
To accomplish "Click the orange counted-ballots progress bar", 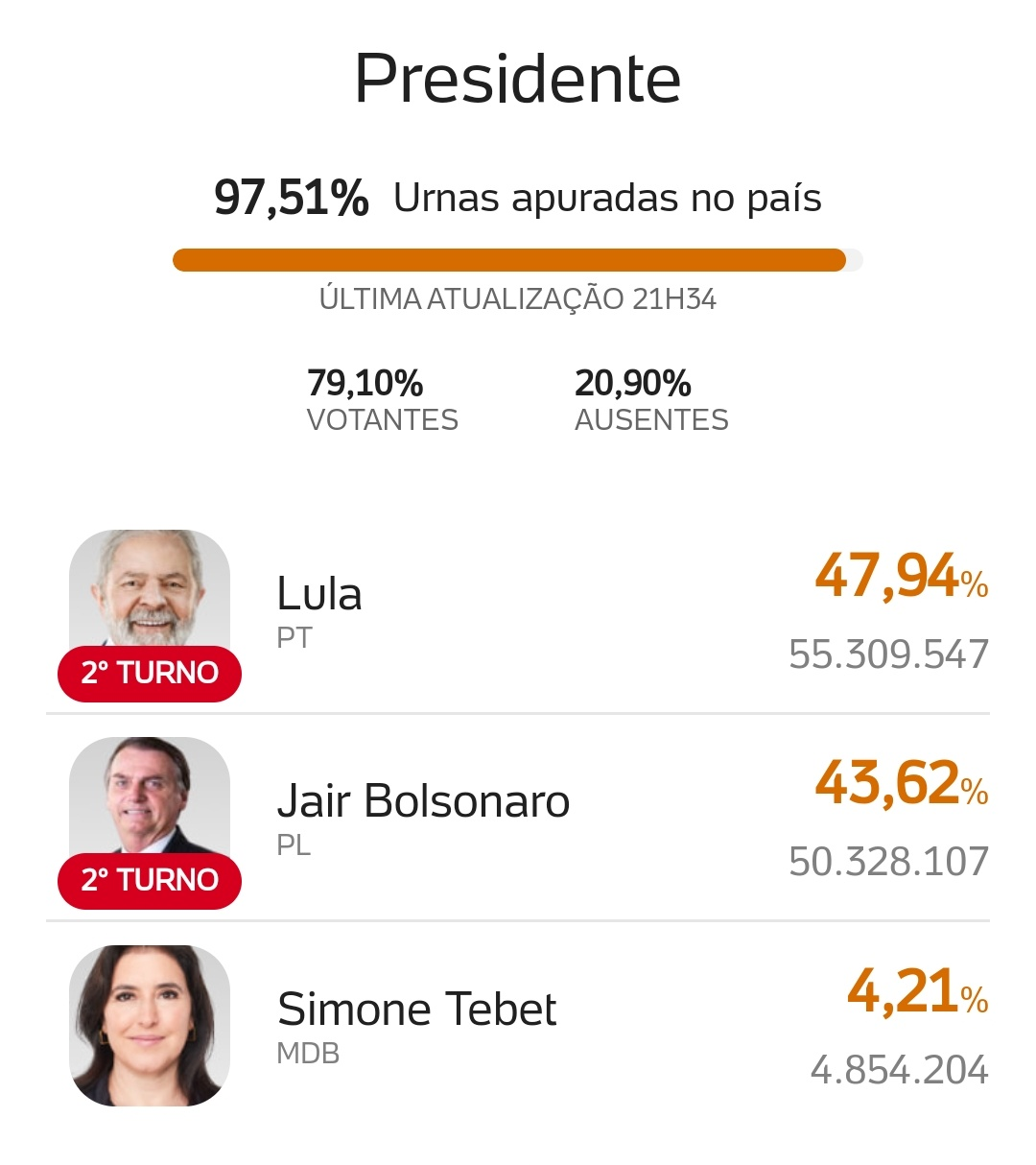I will (x=509, y=260).
